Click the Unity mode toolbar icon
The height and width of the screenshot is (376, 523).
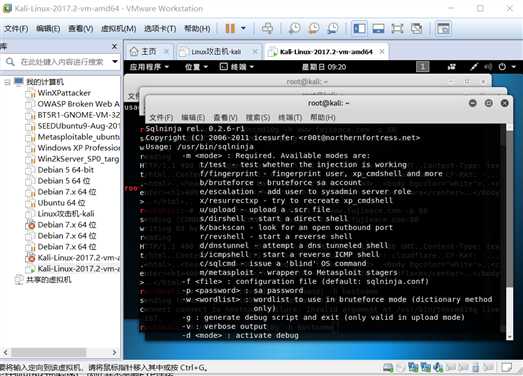point(417,28)
